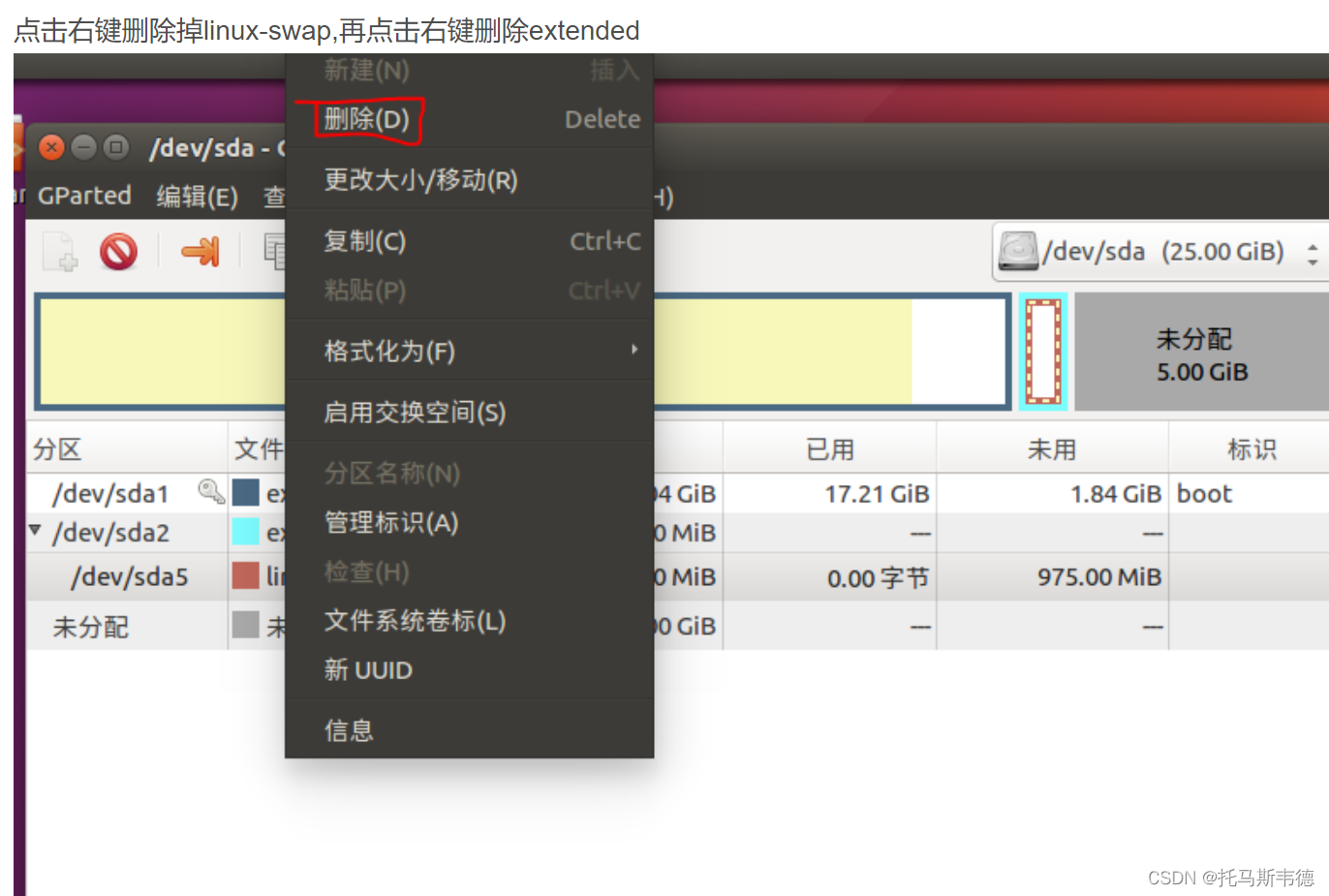Click the small cyan extended partition block in disk map
The width and height of the screenshot is (1329, 896).
pyautogui.click(x=1043, y=352)
